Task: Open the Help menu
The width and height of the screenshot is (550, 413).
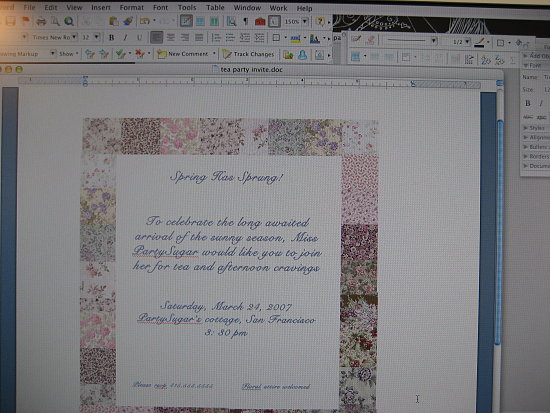Action: [304, 8]
